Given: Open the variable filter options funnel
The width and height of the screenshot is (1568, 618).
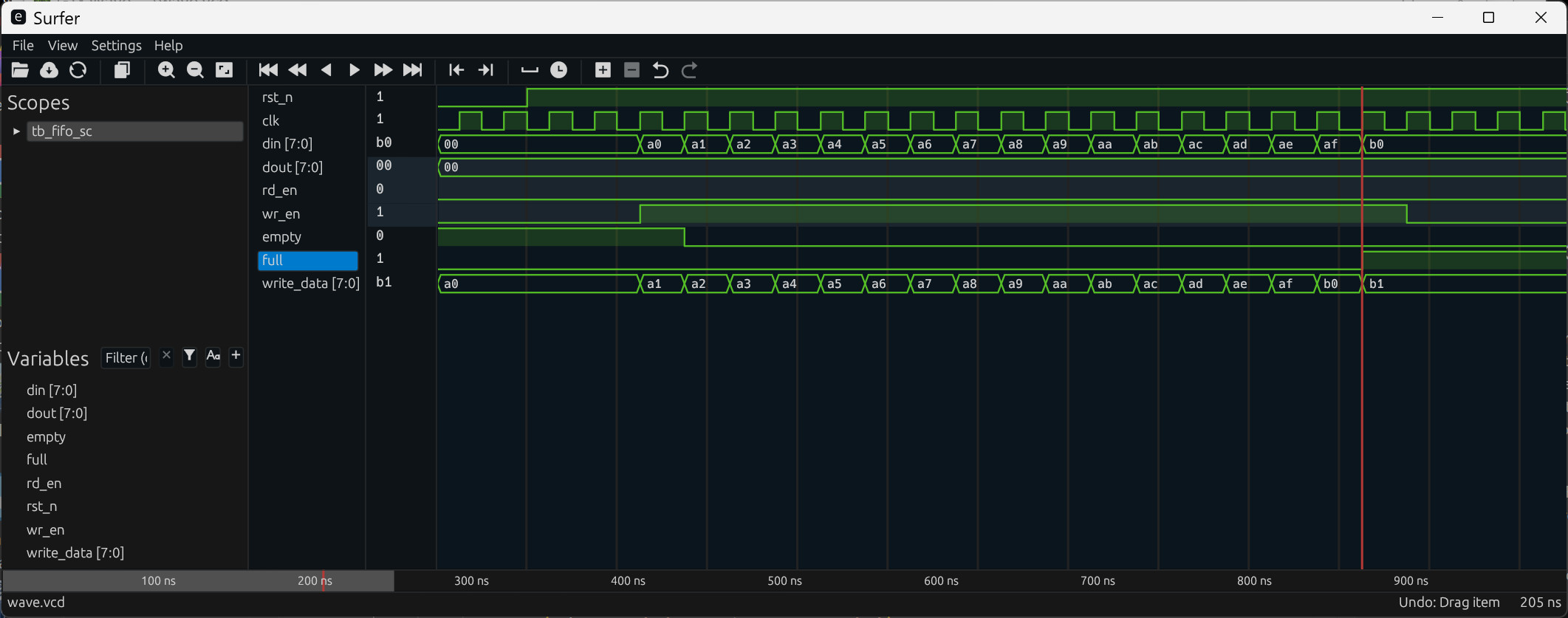Looking at the screenshot, I should (190, 357).
